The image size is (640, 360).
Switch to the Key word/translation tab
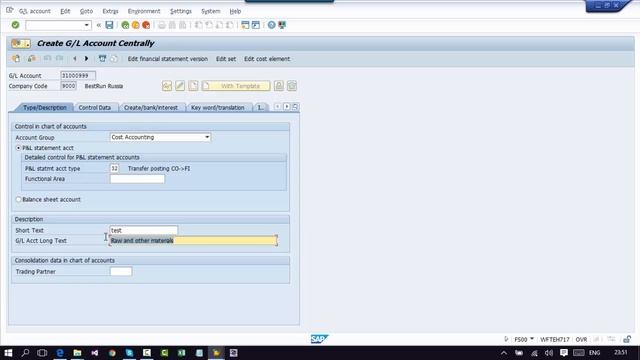point(218,107)
